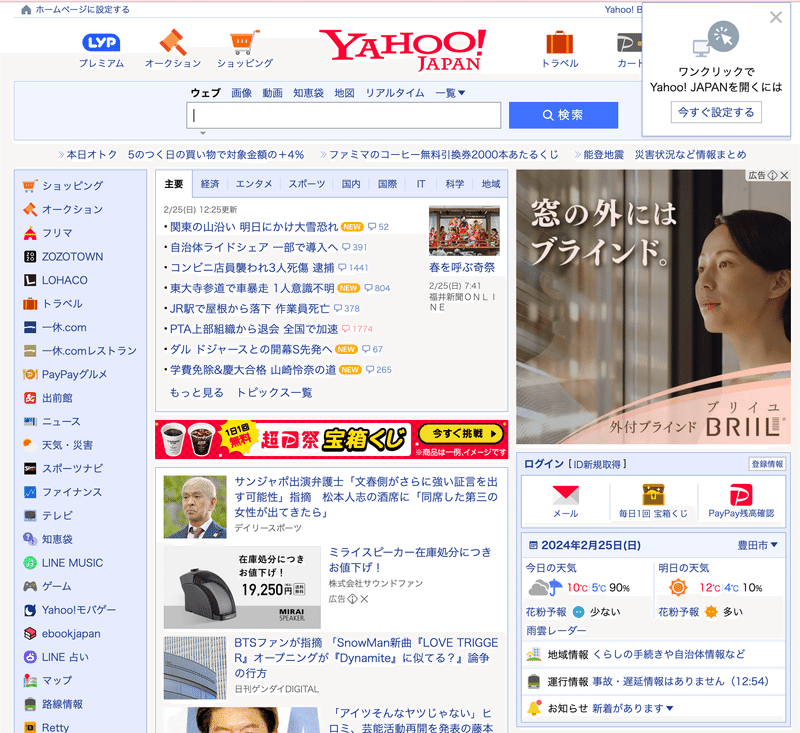
Task: Open 出前館 in the left sidebar
Action: [57, 398]
